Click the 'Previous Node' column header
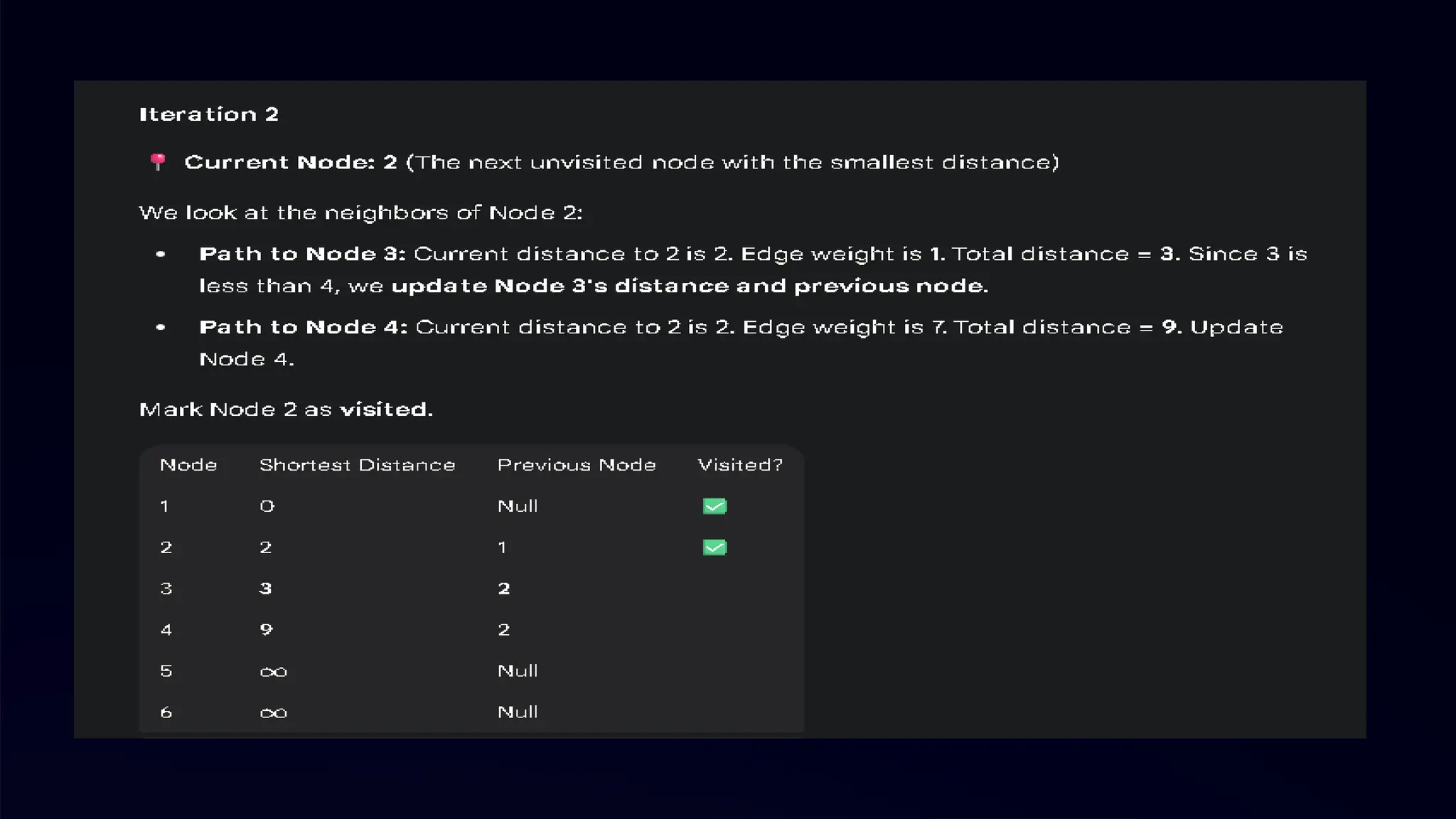The width and height of the screenshot is (1456, 819). (576, 465)
